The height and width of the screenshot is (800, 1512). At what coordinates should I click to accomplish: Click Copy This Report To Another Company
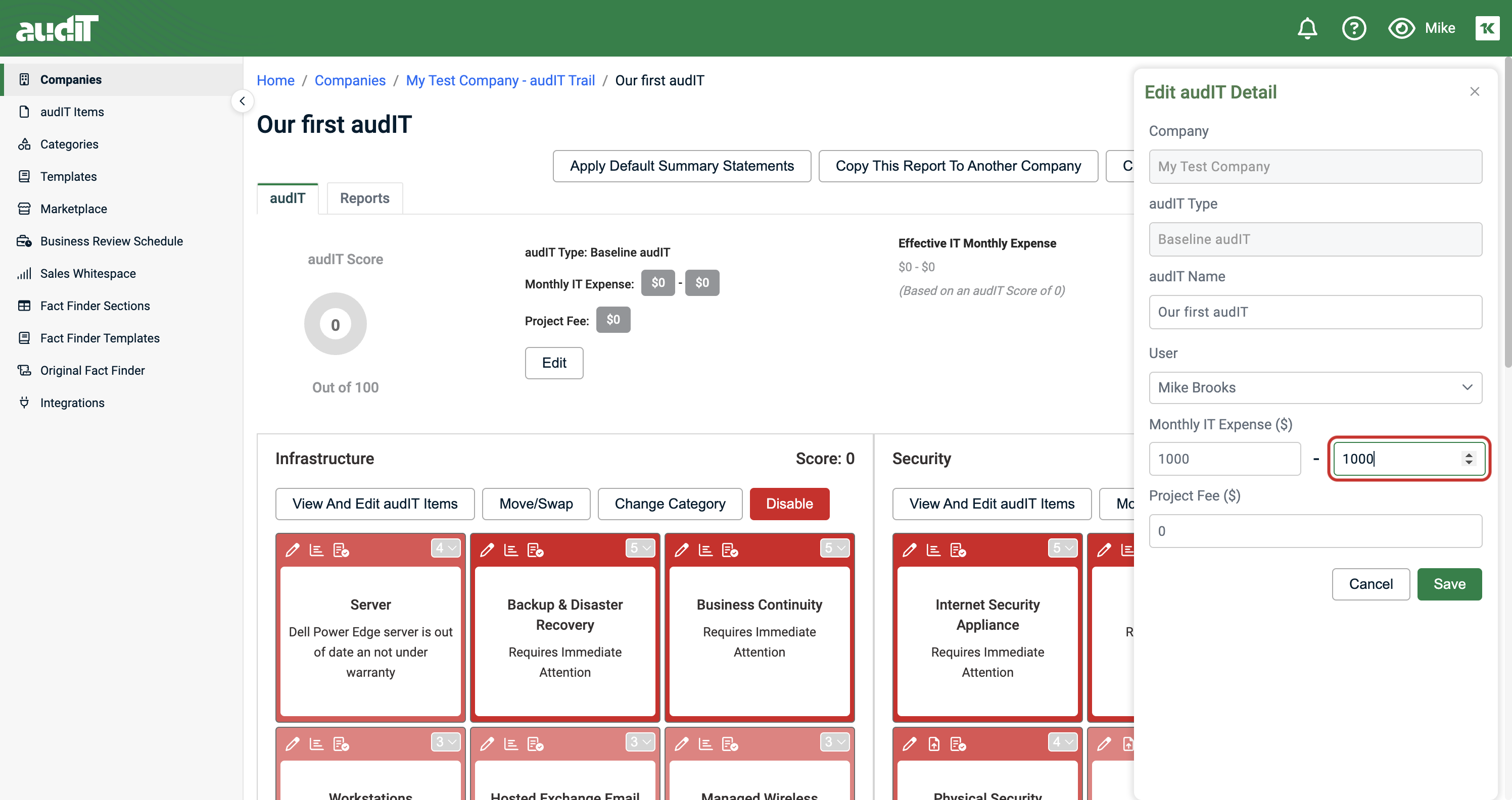click(958, 166)
